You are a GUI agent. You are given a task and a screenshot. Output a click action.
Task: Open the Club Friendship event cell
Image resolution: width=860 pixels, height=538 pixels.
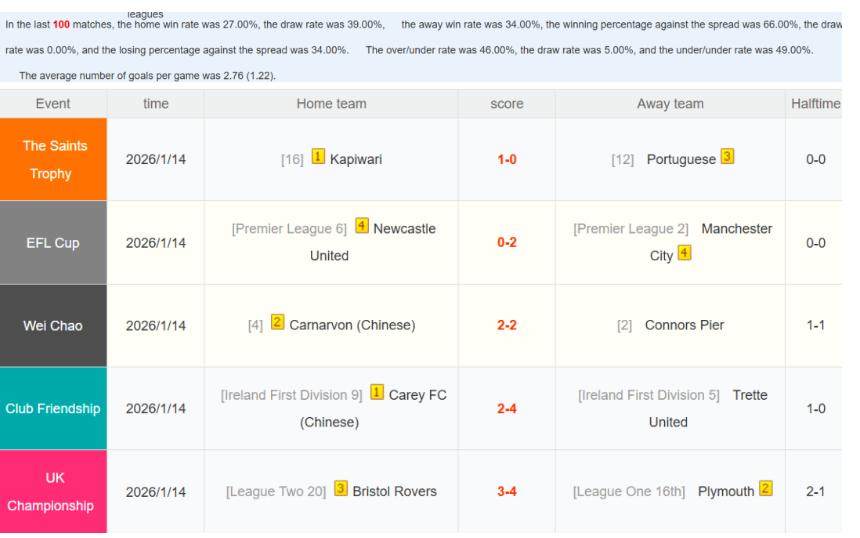click(53, 409)
